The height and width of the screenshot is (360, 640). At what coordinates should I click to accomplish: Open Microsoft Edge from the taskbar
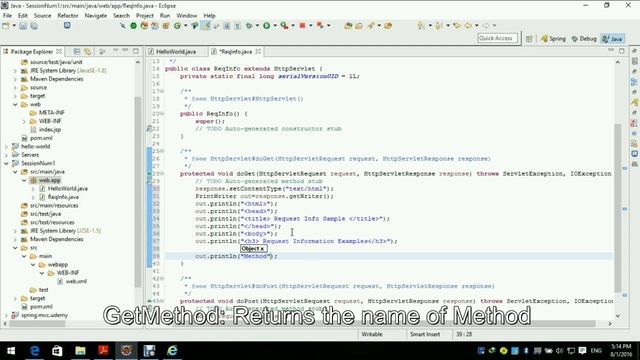pyautogui.click(x=35, y=351)
